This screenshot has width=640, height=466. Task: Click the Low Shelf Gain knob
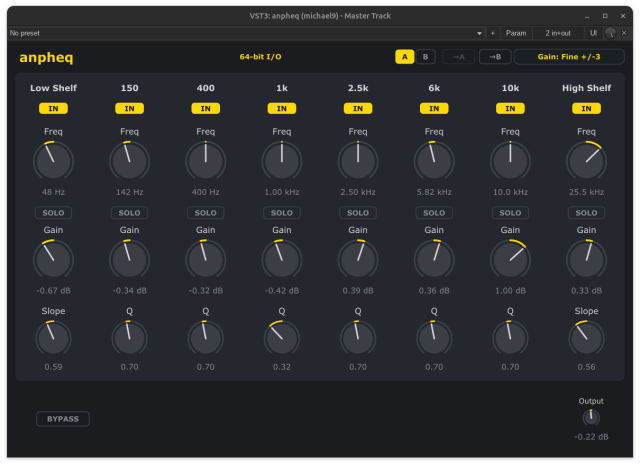53,260
